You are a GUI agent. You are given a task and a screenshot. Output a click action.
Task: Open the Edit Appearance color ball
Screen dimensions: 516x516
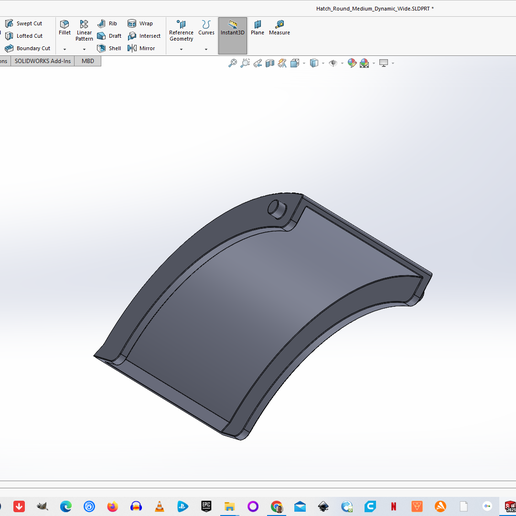tap(352, 63)
